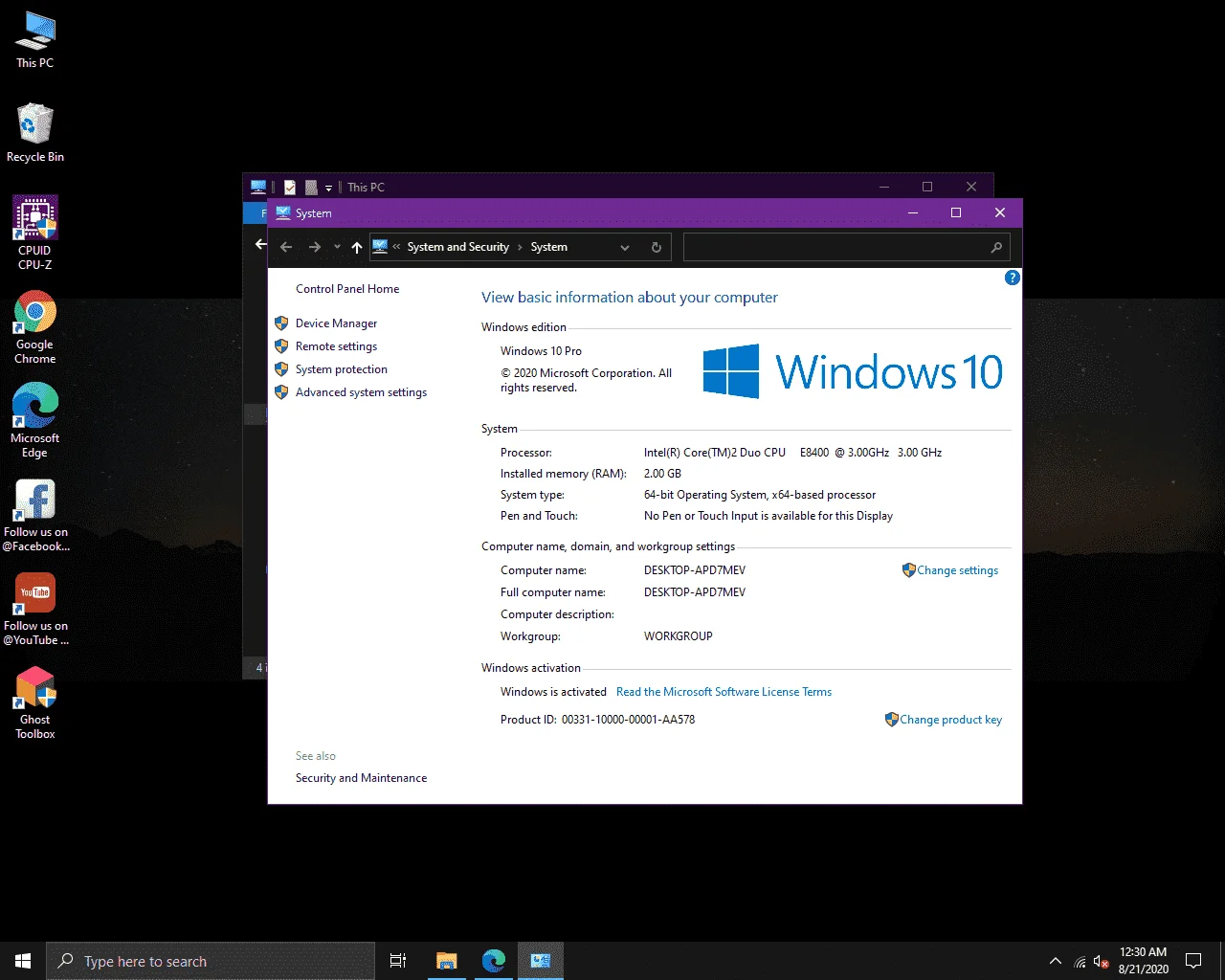This screenshot has height=980, width=1225.
Task: Select the Control Panel taskbar button
Action: coord(541,961)
